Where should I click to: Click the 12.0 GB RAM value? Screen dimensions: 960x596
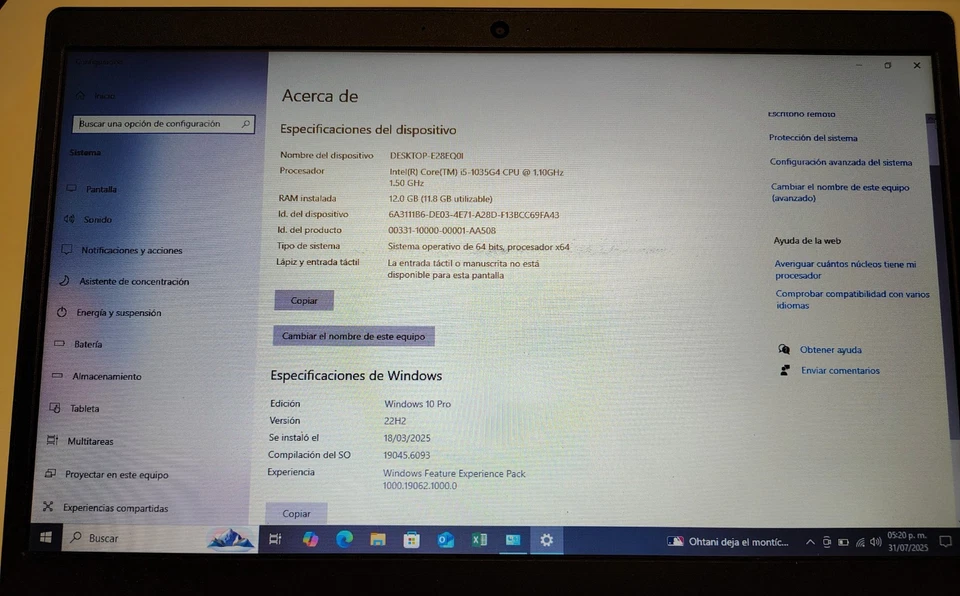click(440, 199)
